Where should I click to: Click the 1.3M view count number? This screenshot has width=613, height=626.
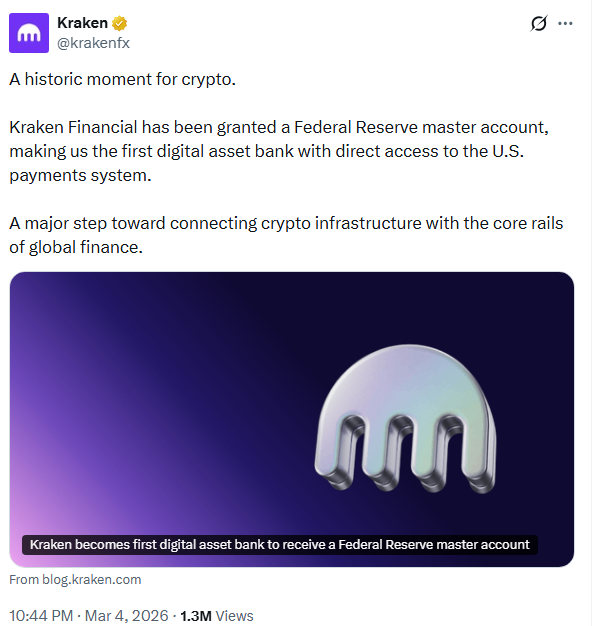tap(196, 615)
